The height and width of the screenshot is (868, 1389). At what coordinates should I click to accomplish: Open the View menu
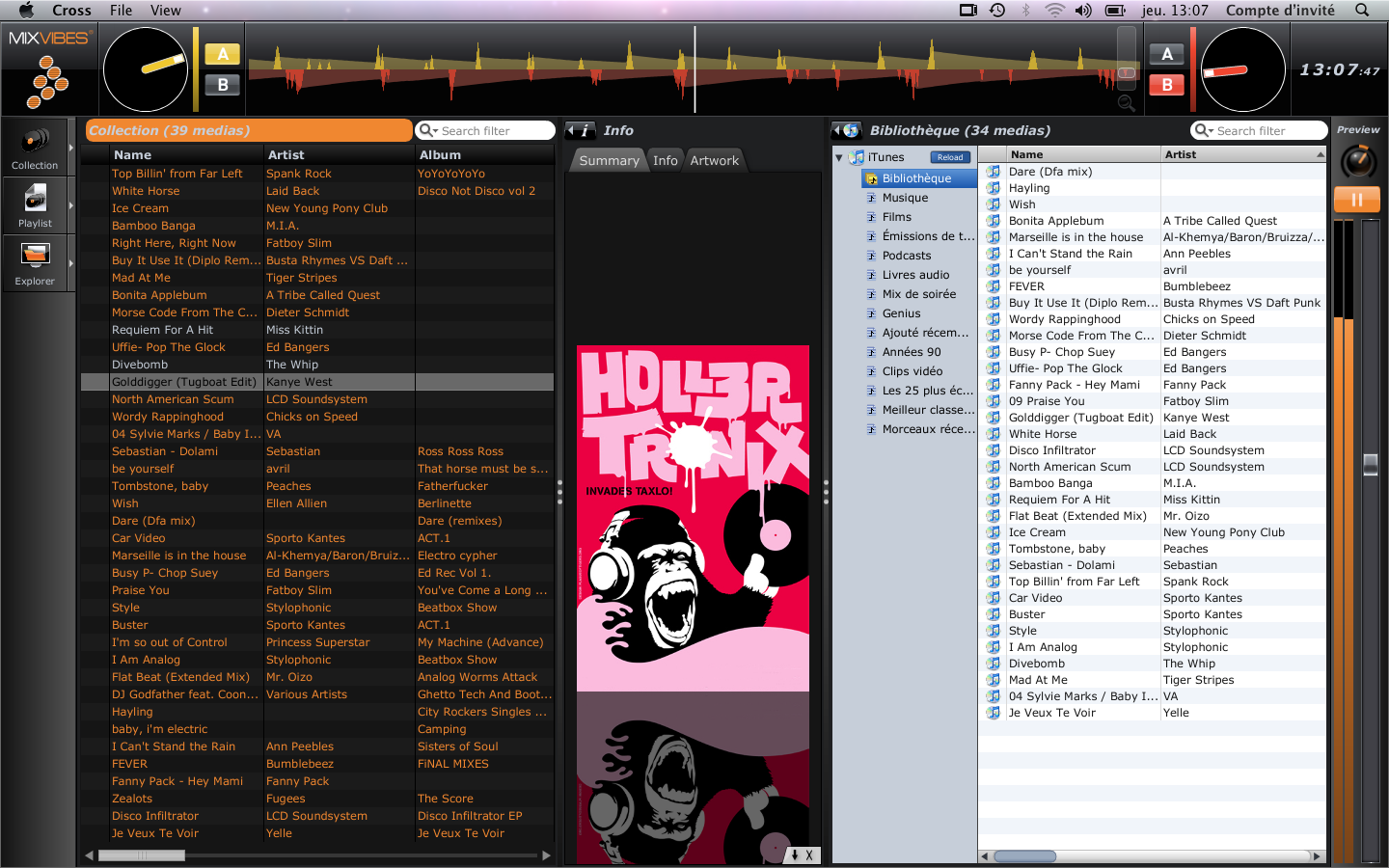(x=165, y=10)
